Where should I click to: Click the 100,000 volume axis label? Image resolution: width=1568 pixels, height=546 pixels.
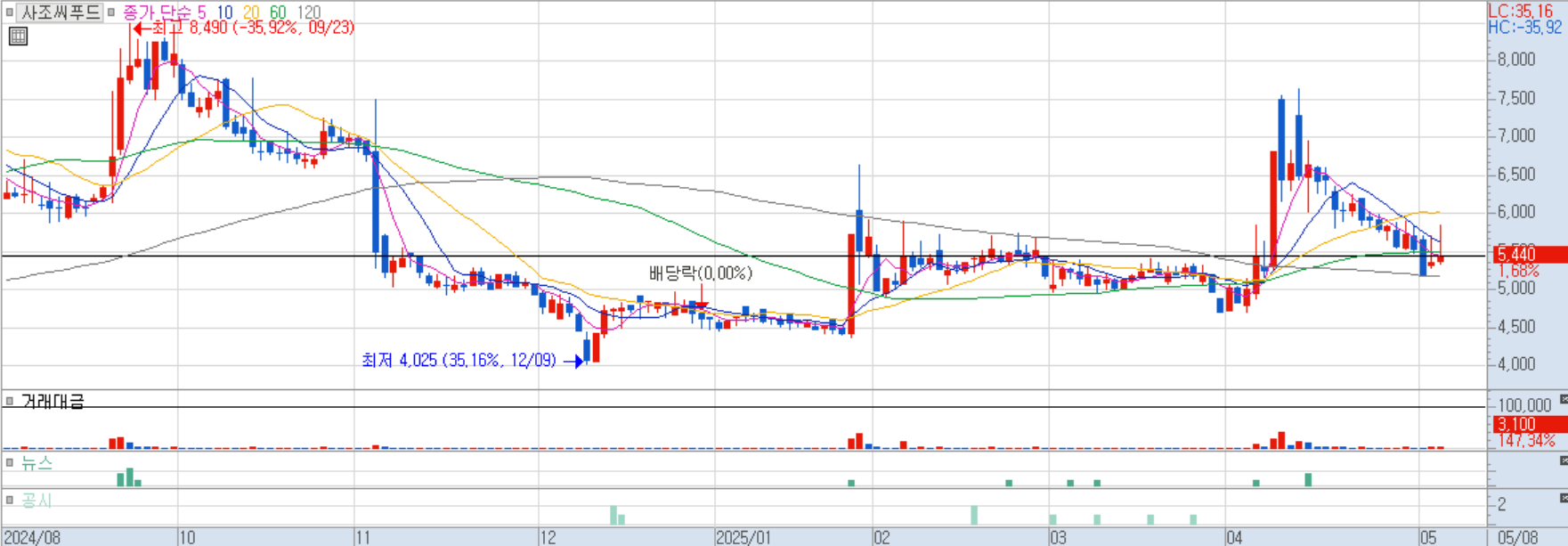tap(1524, 405)
